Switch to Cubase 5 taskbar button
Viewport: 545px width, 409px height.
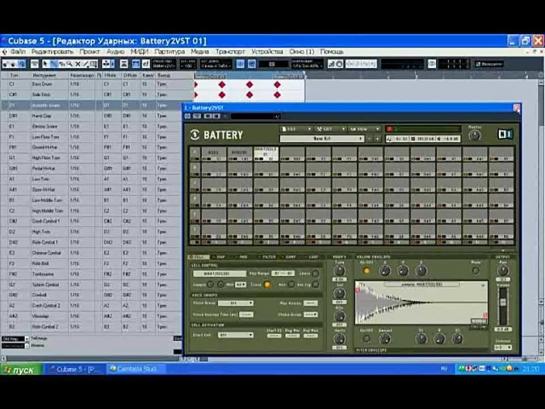[x=74, y=369]
